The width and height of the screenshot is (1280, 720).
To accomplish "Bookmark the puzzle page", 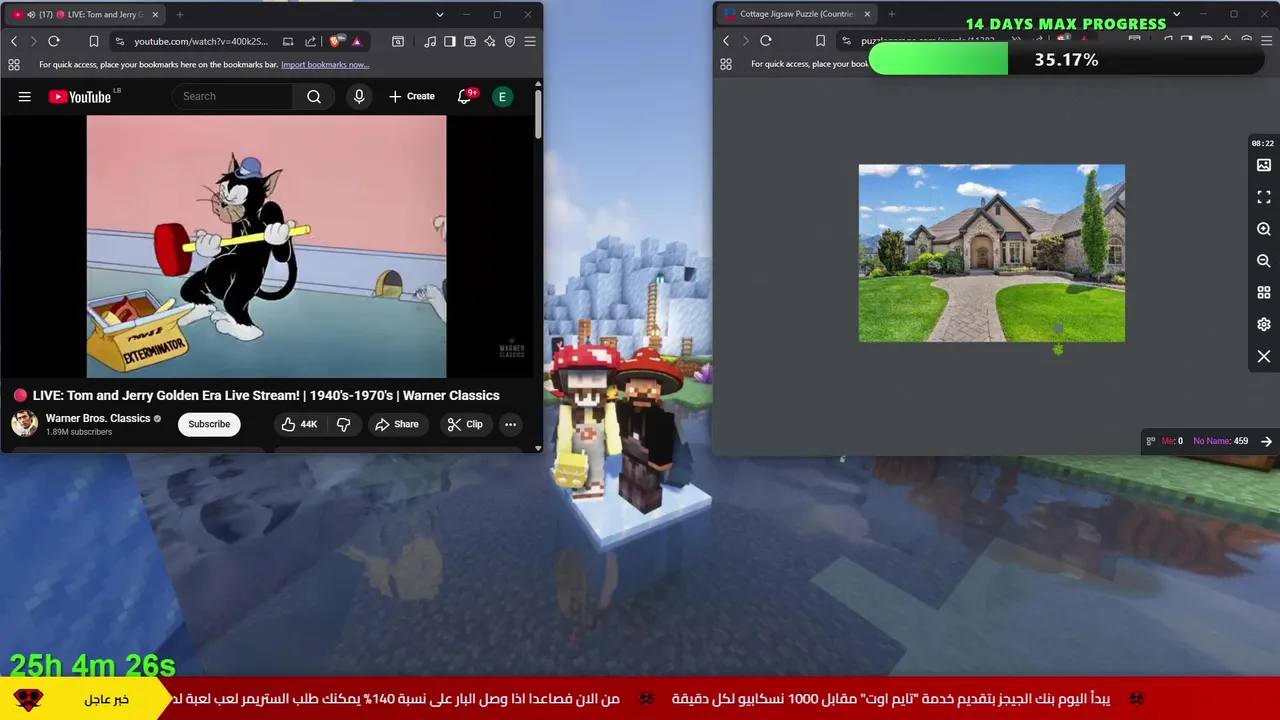I will [x=820, y=41].
